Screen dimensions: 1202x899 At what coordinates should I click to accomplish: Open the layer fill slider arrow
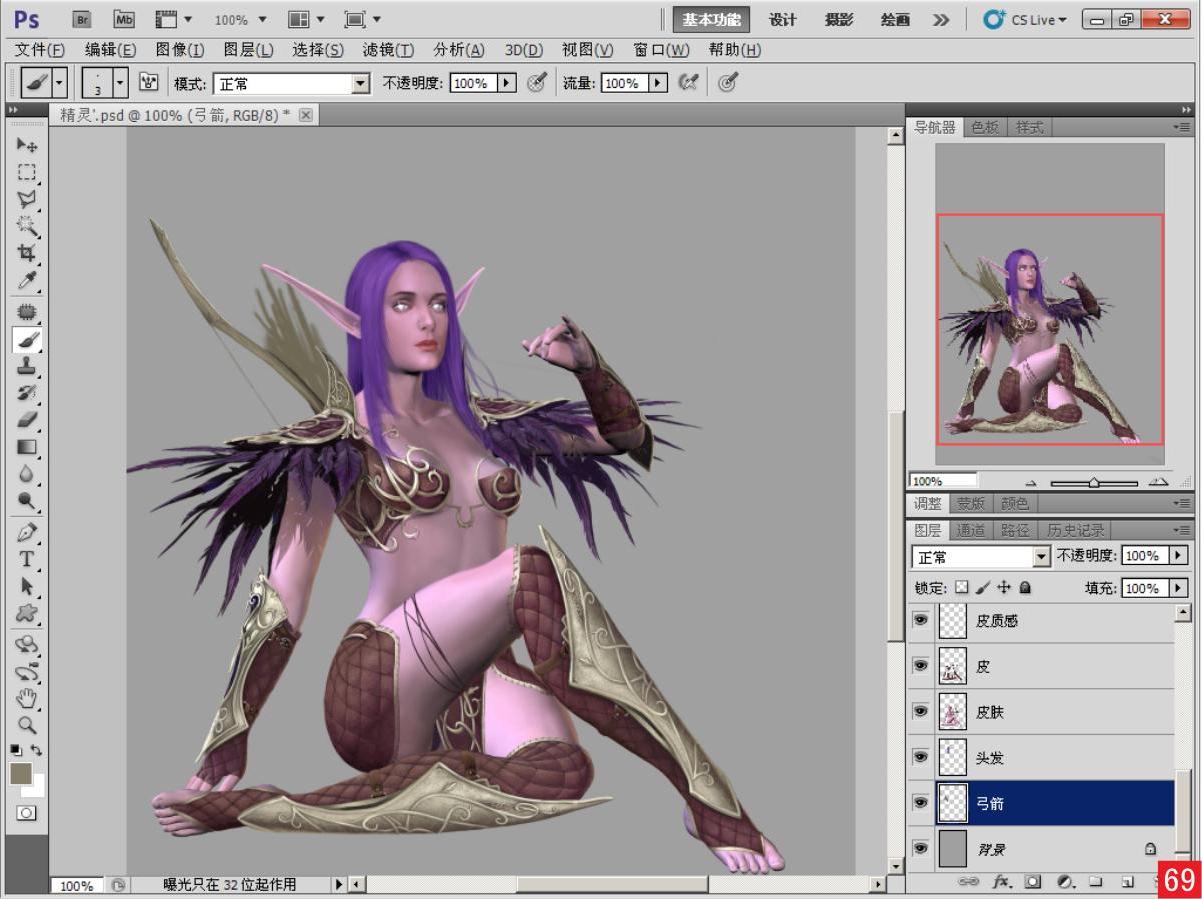coord(1178,588)
